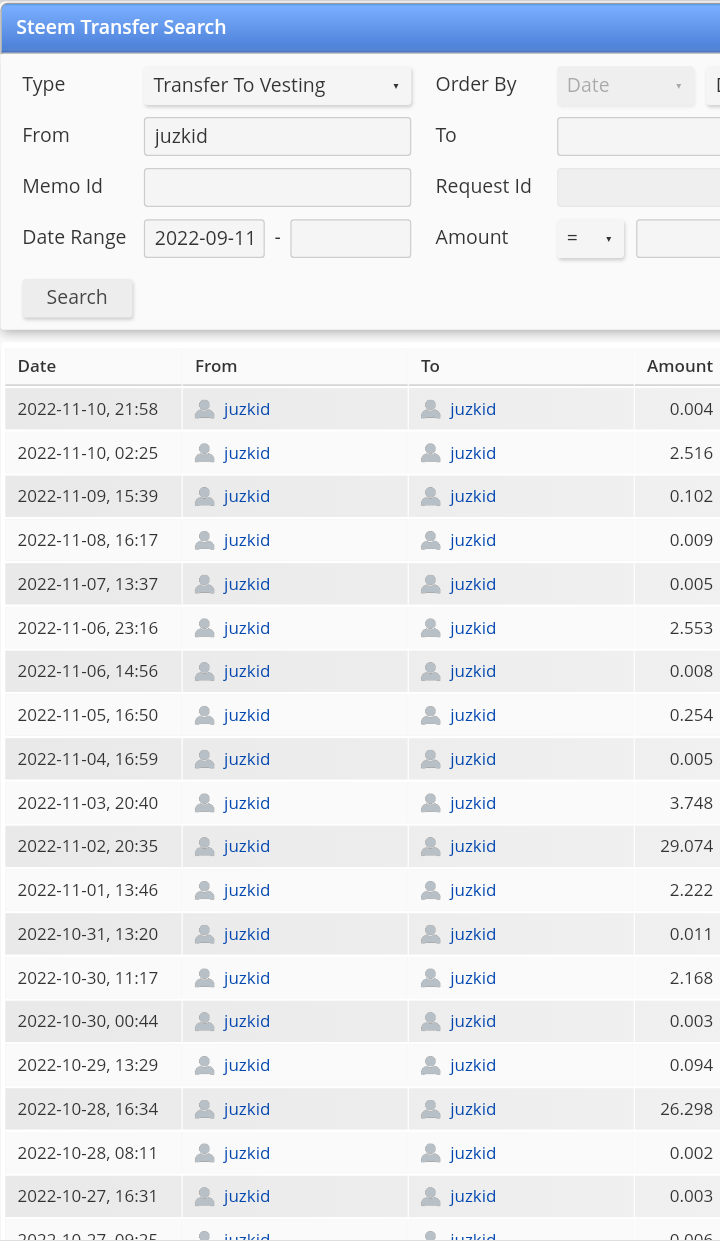Image resolution: width=720 pixels, height=1244 pixels.
Task: Click To user icon in 2022-11-10, 21:58 row
Action: 431,409
